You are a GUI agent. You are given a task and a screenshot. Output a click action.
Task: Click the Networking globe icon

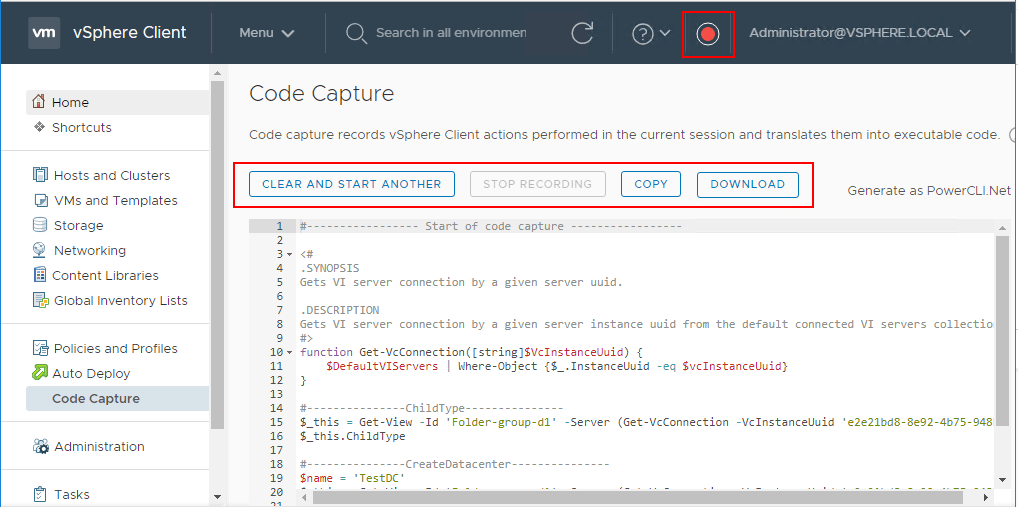click(x=40, y=250)
